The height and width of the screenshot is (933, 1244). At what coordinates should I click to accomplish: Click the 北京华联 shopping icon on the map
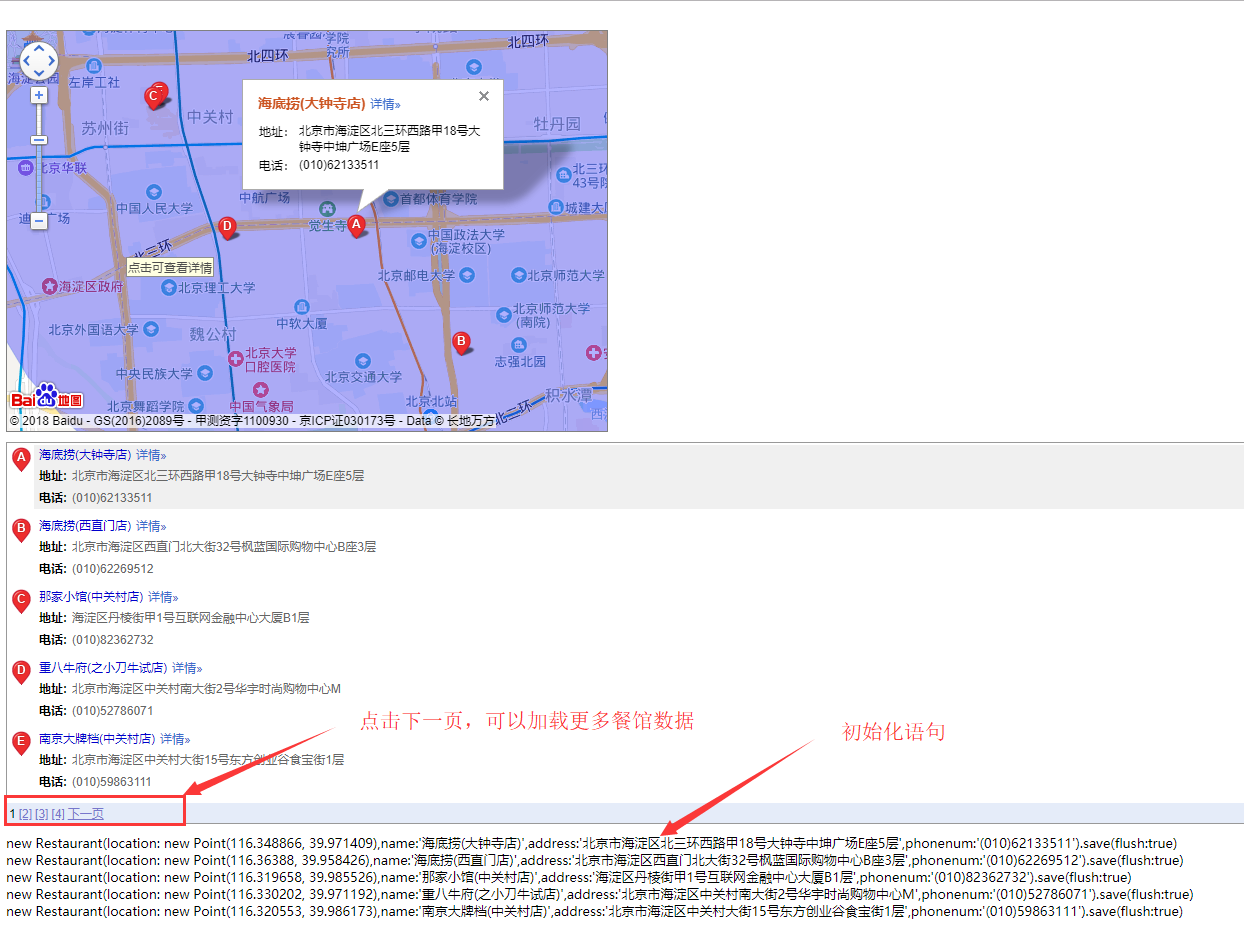pos(25,167)
